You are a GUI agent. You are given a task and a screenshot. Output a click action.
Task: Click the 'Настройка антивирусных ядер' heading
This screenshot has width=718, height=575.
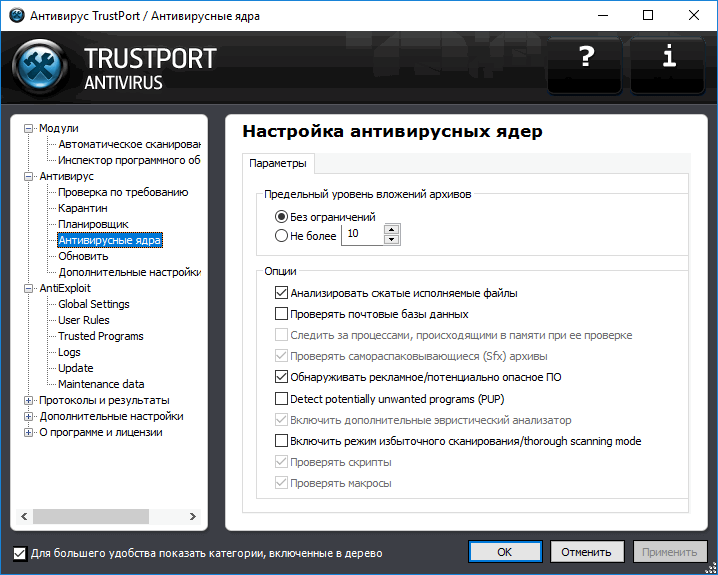click(x=392, y=131)
